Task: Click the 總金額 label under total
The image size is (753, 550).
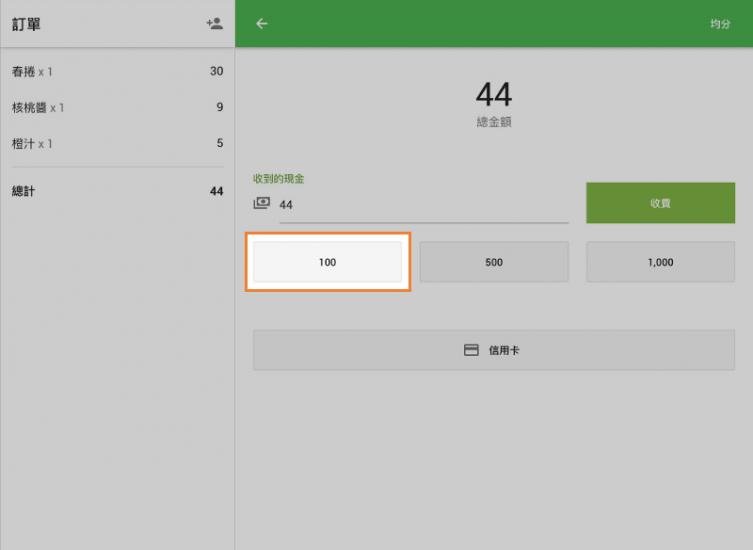Action: [493, 122]
